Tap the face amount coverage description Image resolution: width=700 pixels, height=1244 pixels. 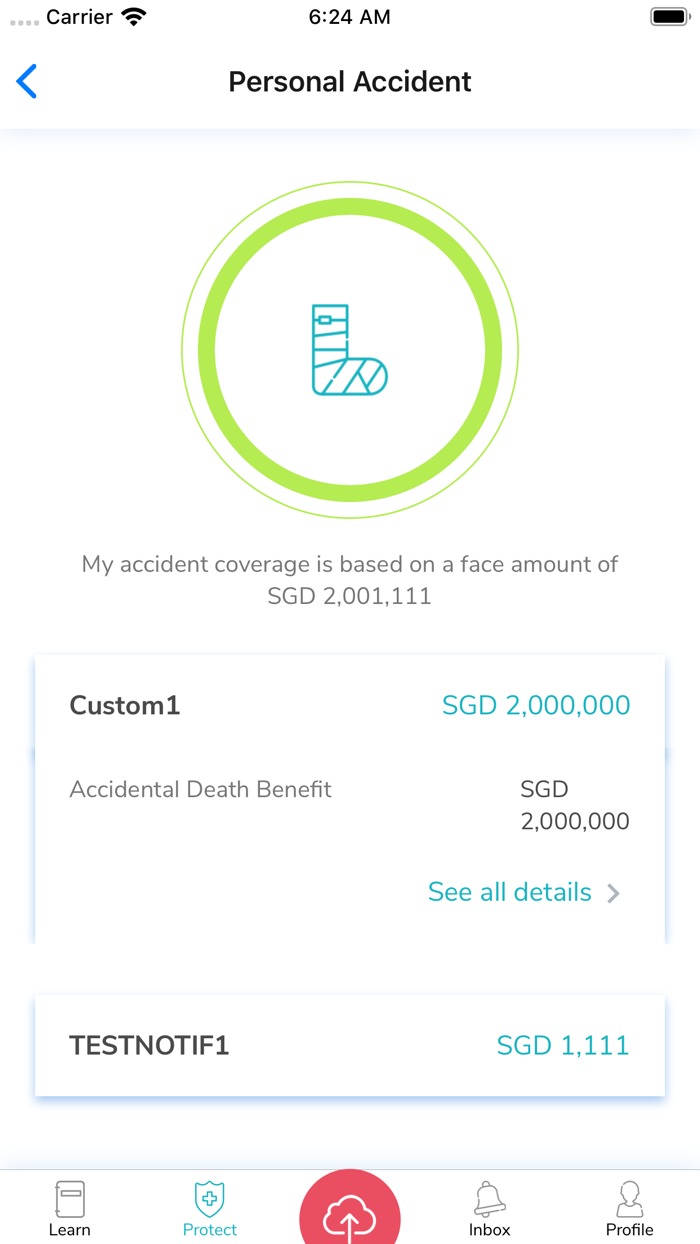[350, 580]
